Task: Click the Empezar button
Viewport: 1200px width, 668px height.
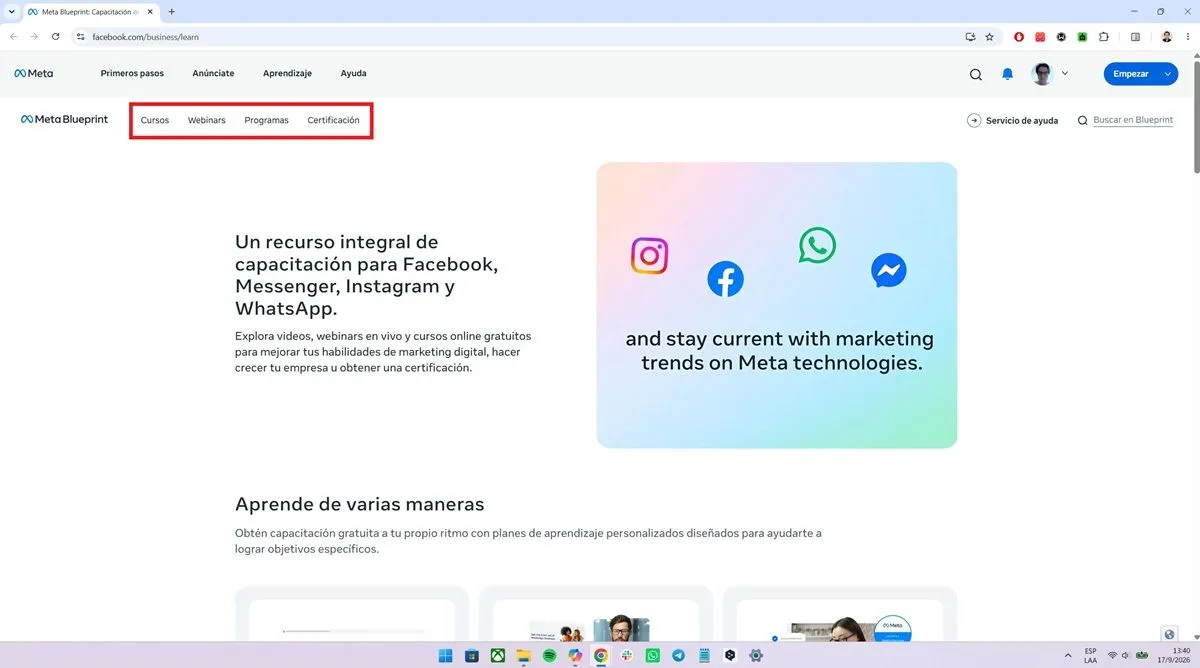Action: coord(1131,74)
